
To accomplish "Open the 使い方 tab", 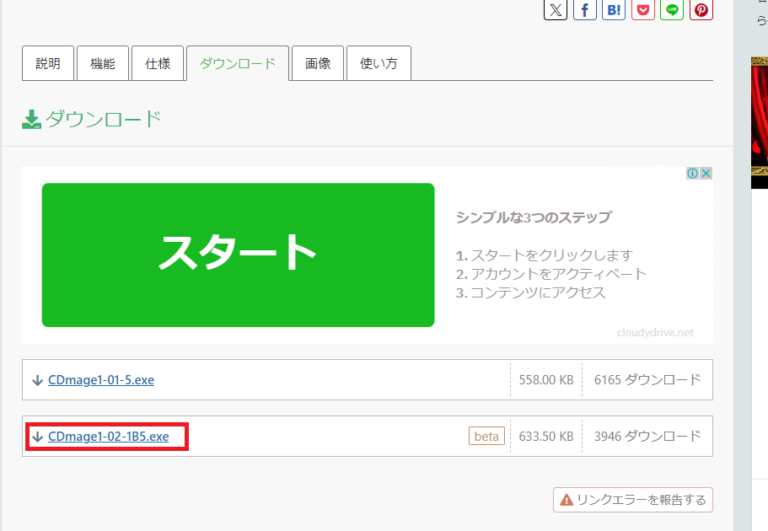I will pyautogui.click(x=378, y=63).
